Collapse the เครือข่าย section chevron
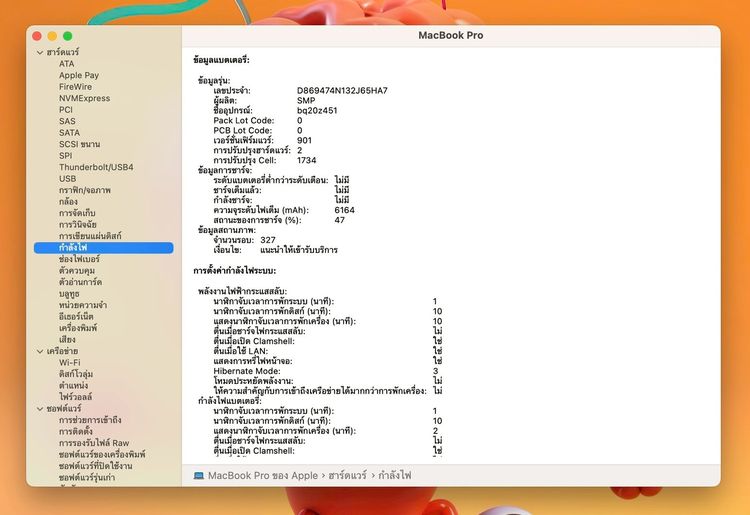750x515 pixels. coord(40,351)
